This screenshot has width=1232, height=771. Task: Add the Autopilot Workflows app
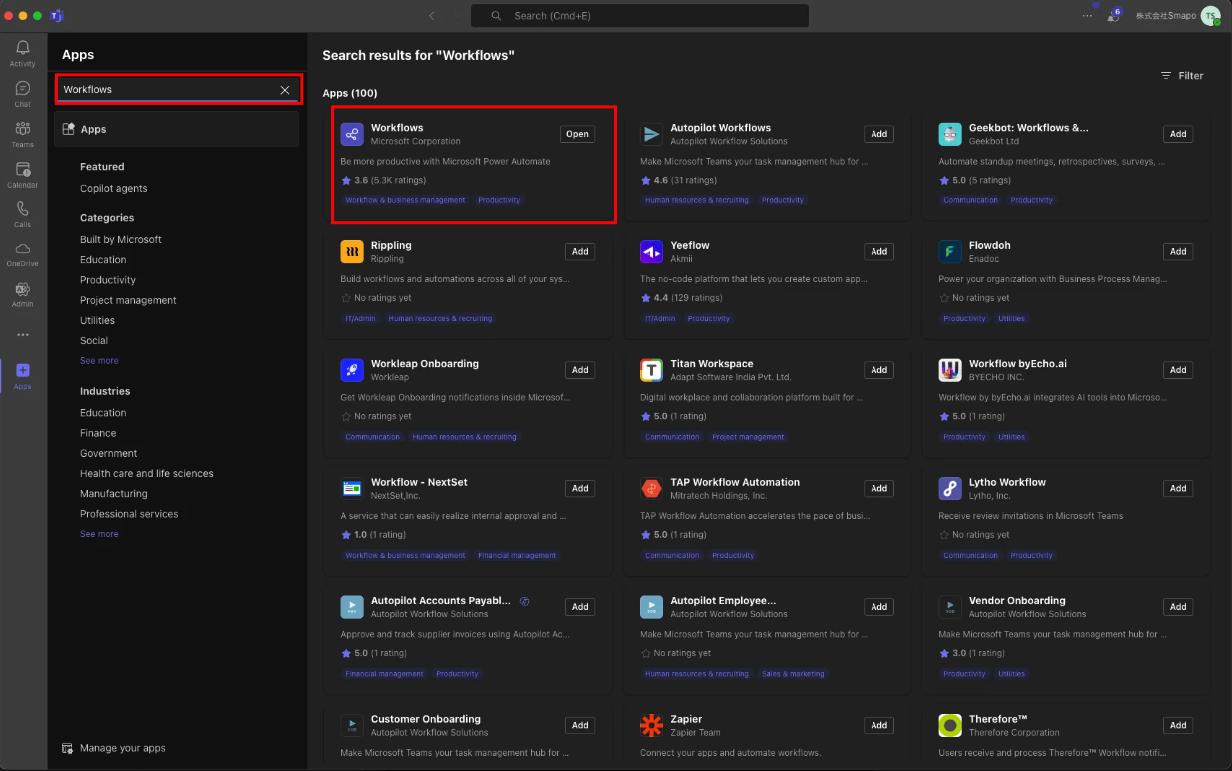(x=879, y=134)
